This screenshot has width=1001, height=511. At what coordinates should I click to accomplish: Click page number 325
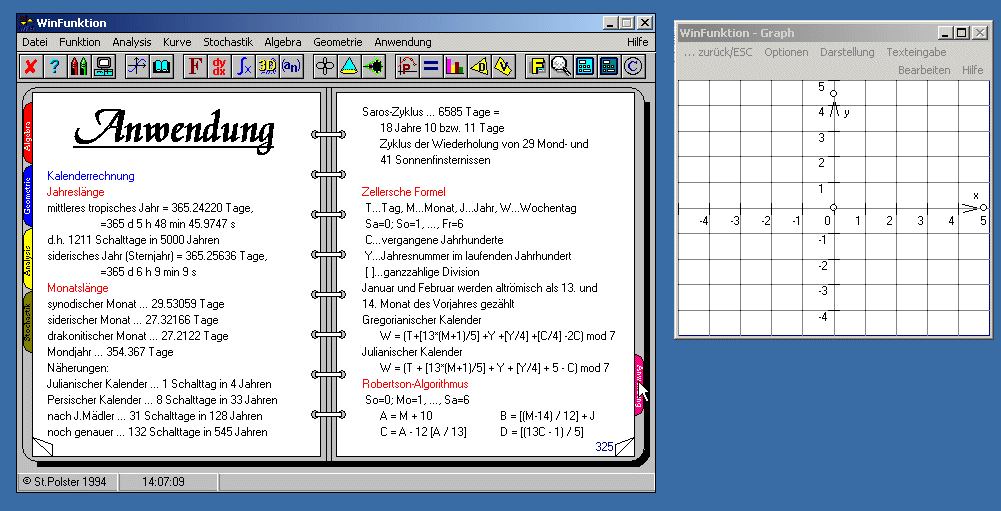(604, 446)
